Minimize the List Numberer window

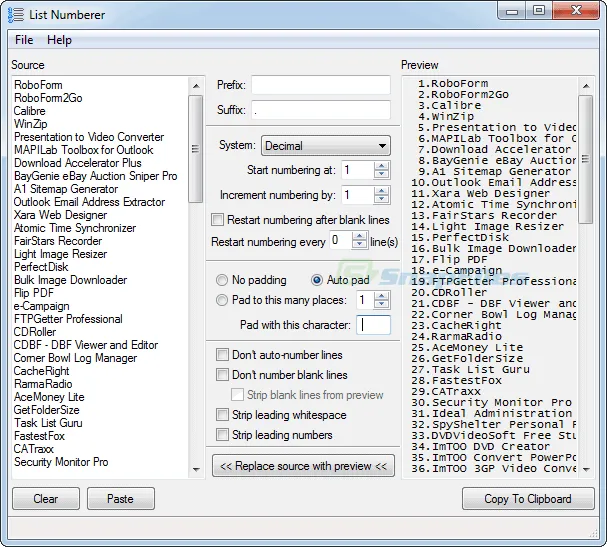pos(511,11)
